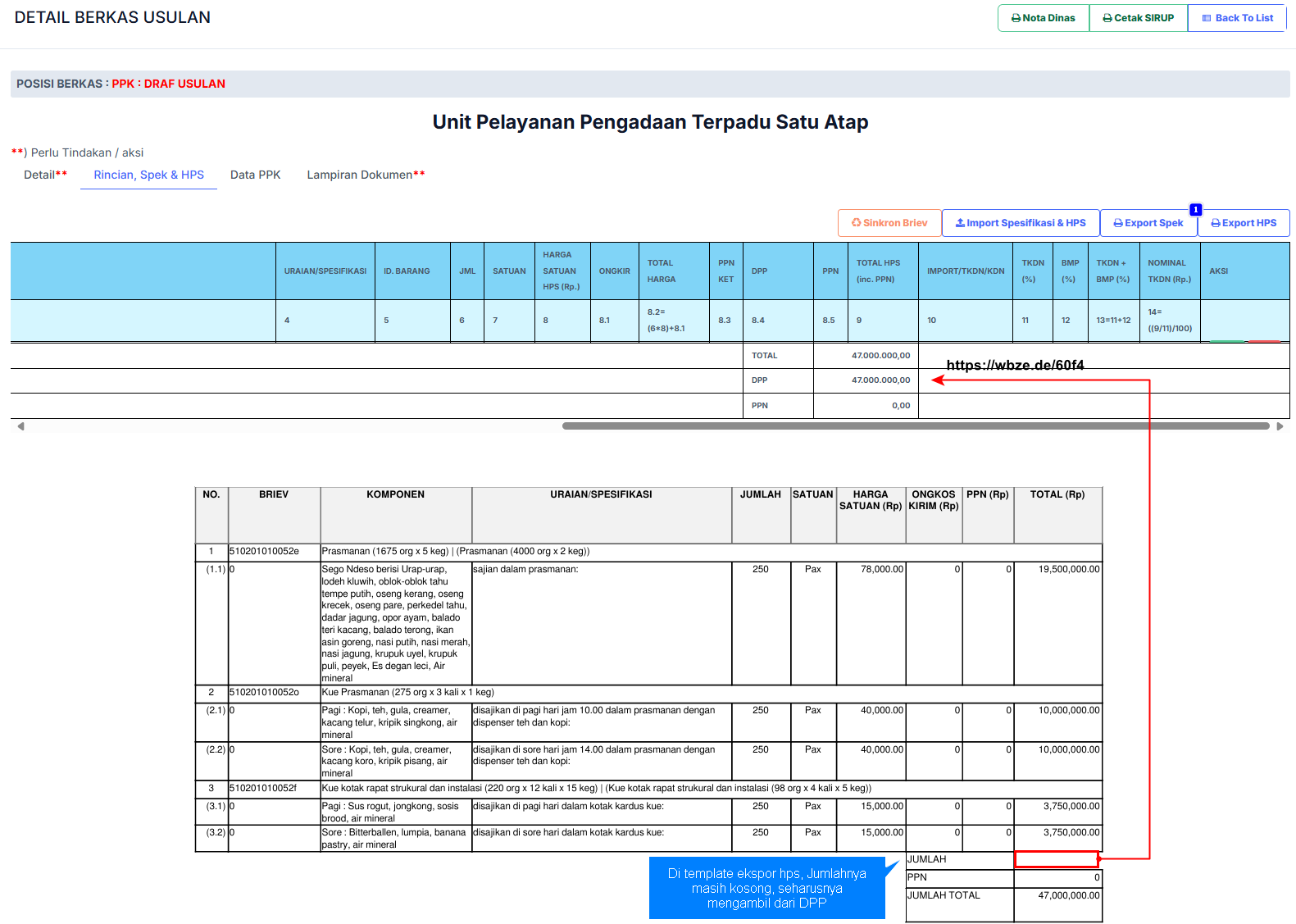
Task: Click the URAIAN/SPESIFIKASI column header in blue table
Action: coord(325,271)
